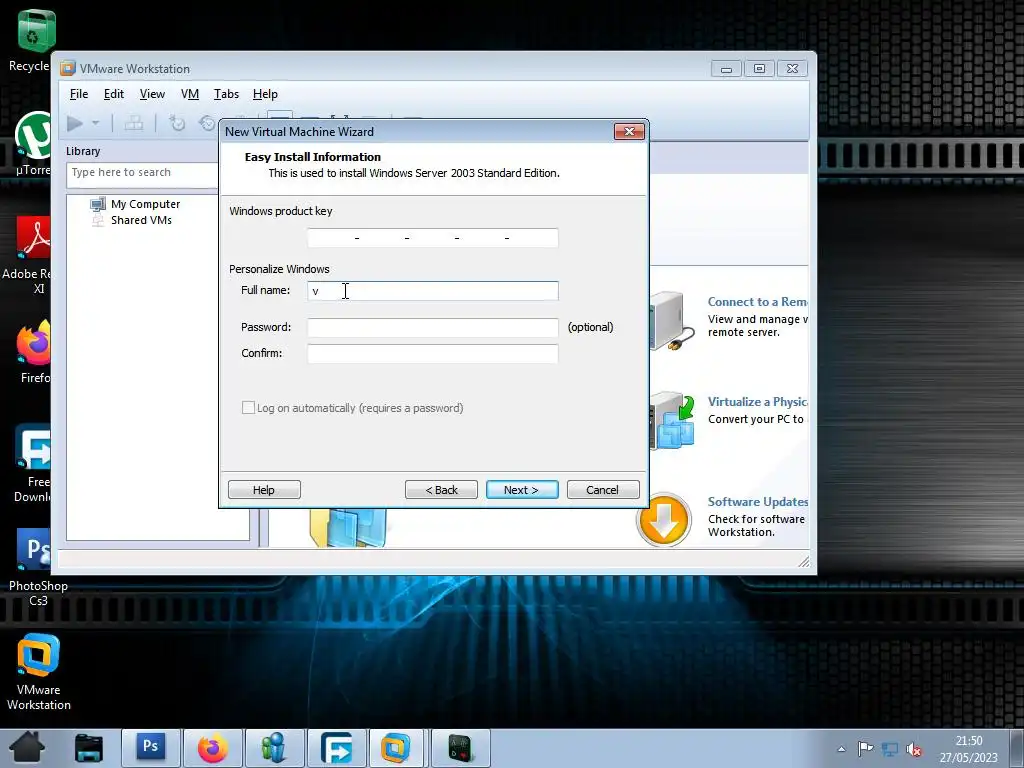This screenshot has width=1024, height=768.
Task: Click the file manager icon on taskbar
Action: pos(89,748)
